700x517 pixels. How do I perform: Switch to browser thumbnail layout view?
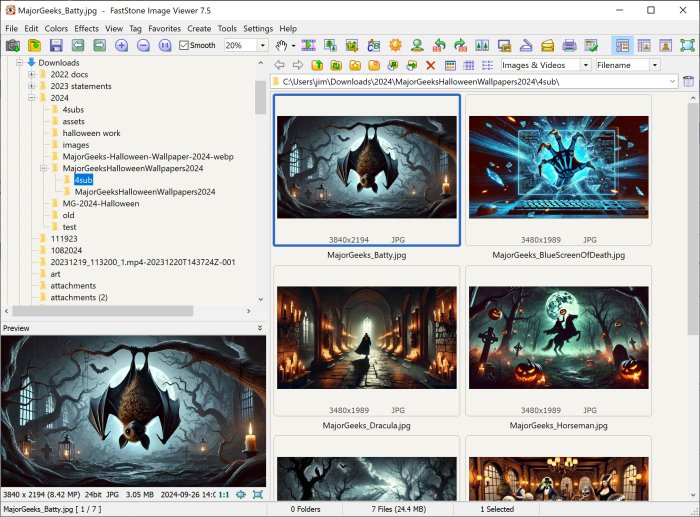pyautogui.click(x=622, y=45)
